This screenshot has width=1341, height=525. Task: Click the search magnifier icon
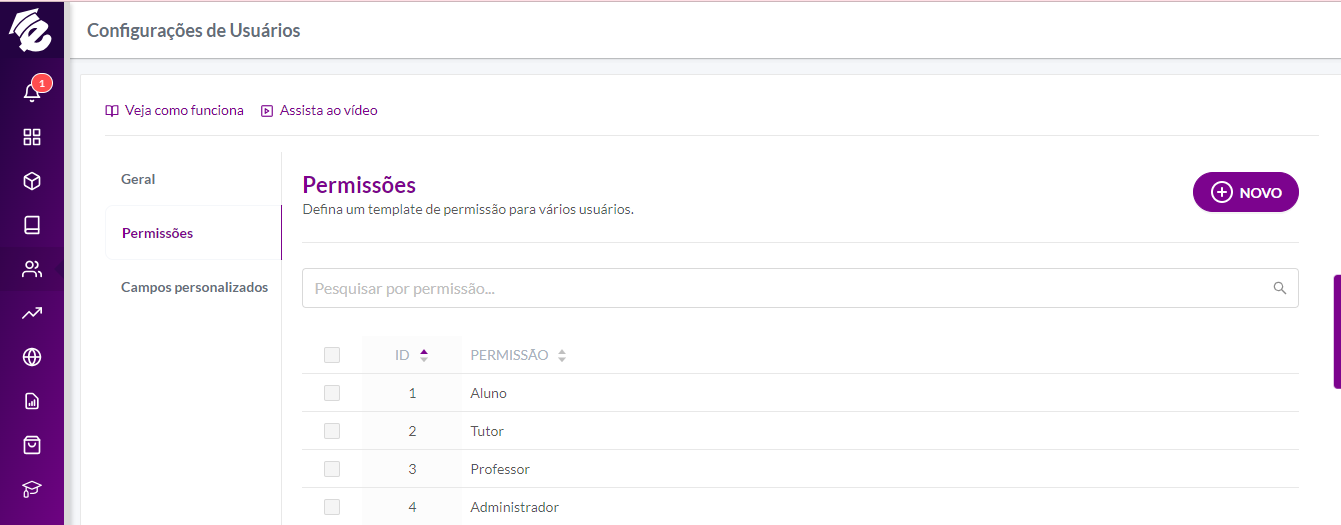(x=1279, y=288)
